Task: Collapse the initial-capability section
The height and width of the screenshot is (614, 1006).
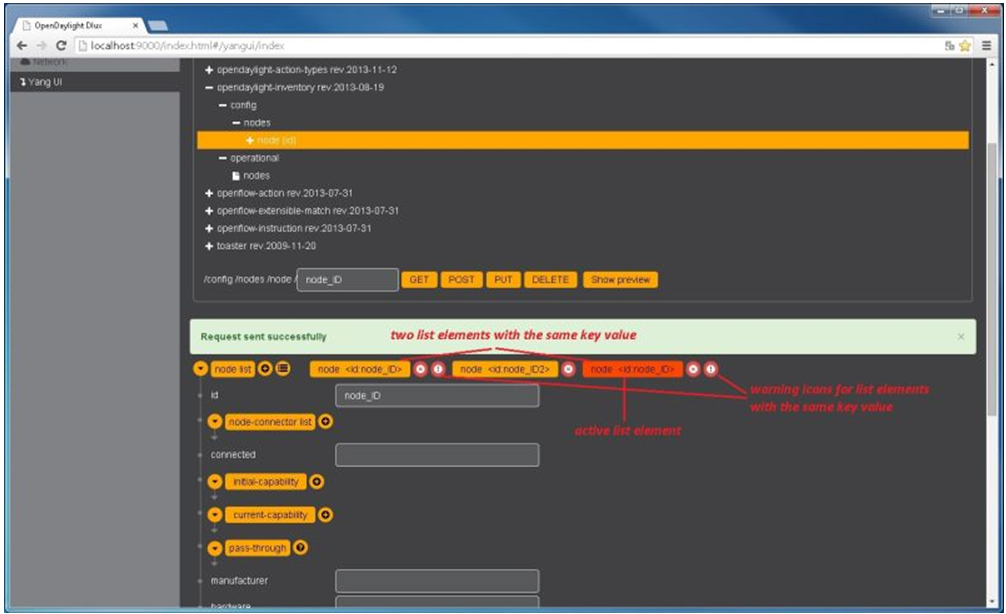Action: click(x=215, y=481)
